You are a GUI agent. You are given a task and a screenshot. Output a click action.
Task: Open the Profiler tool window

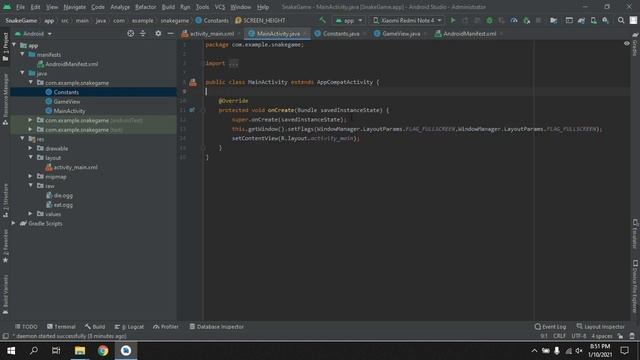(166, 327)
